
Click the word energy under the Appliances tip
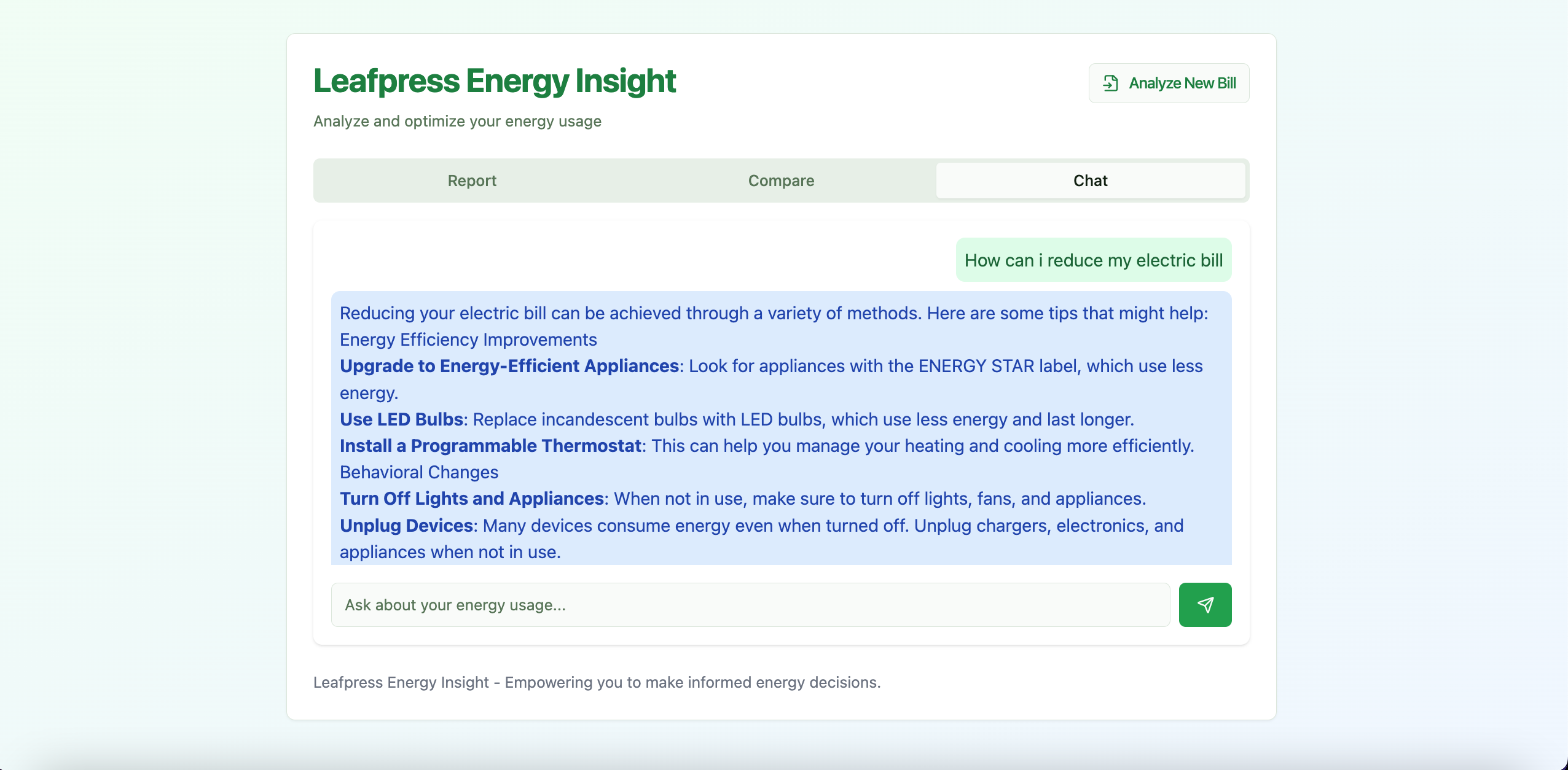[x=368, y=393]
